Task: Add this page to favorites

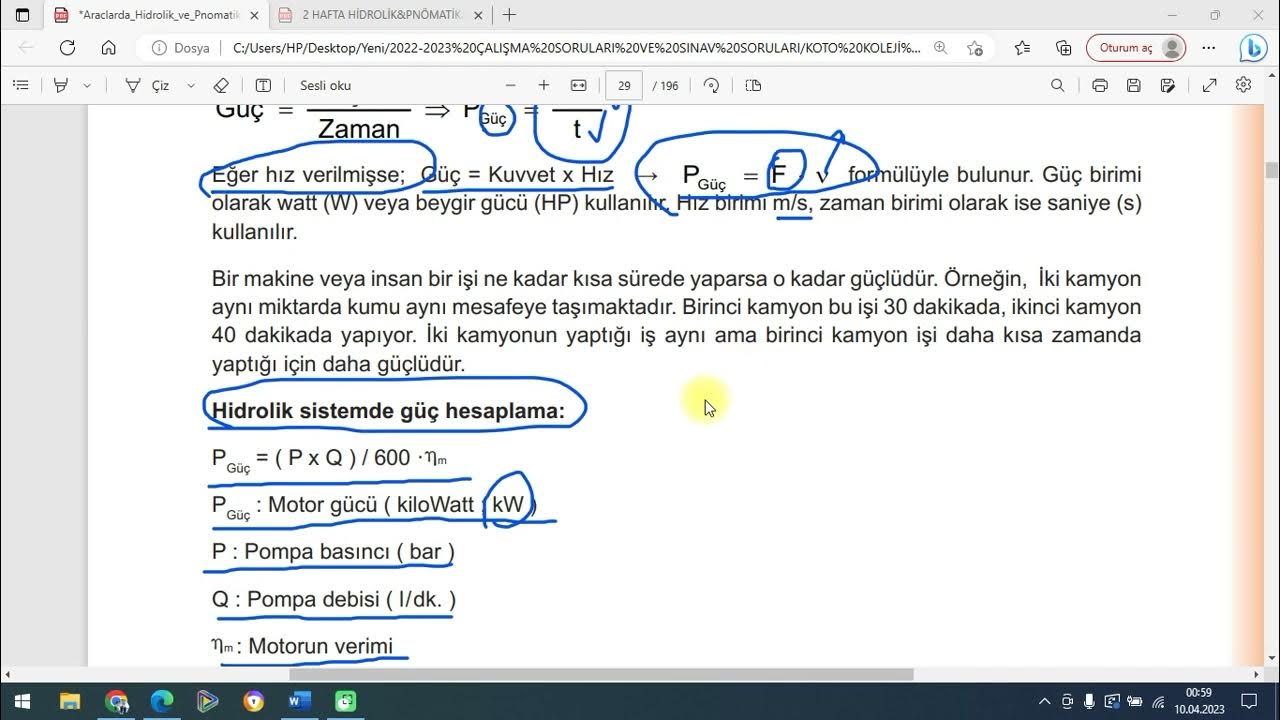Action: pos(975,47)
